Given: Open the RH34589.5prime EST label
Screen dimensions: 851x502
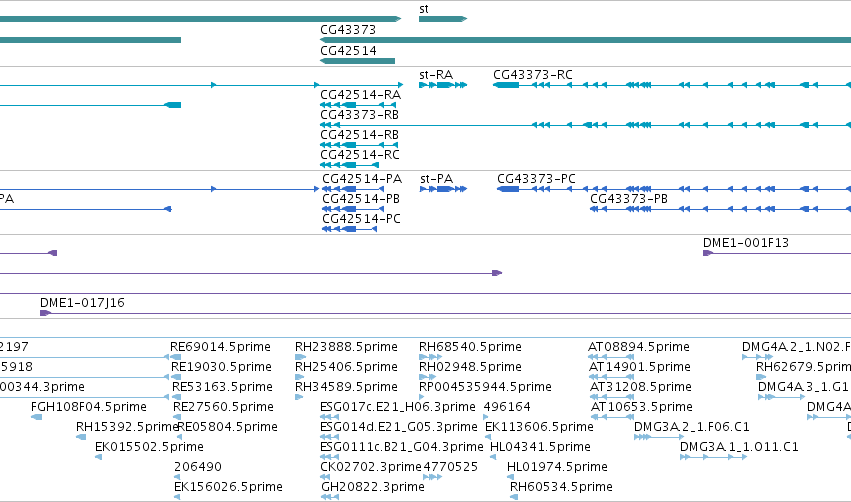Looking at the screenshot, I should (x=346, y=387).
